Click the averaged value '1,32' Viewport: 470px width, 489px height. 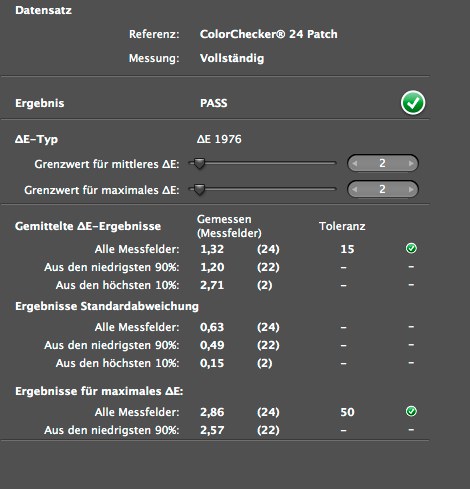(212, 249)
